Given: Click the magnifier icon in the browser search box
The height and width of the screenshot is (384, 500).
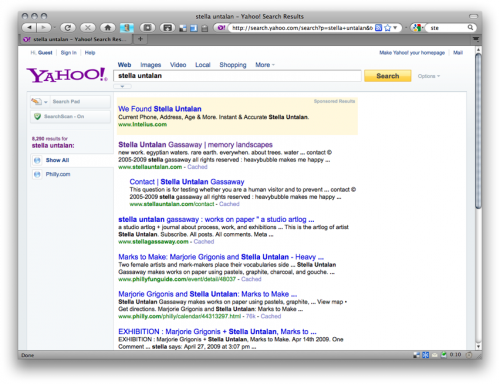Looking at the screenshot, I should [470, 27].
